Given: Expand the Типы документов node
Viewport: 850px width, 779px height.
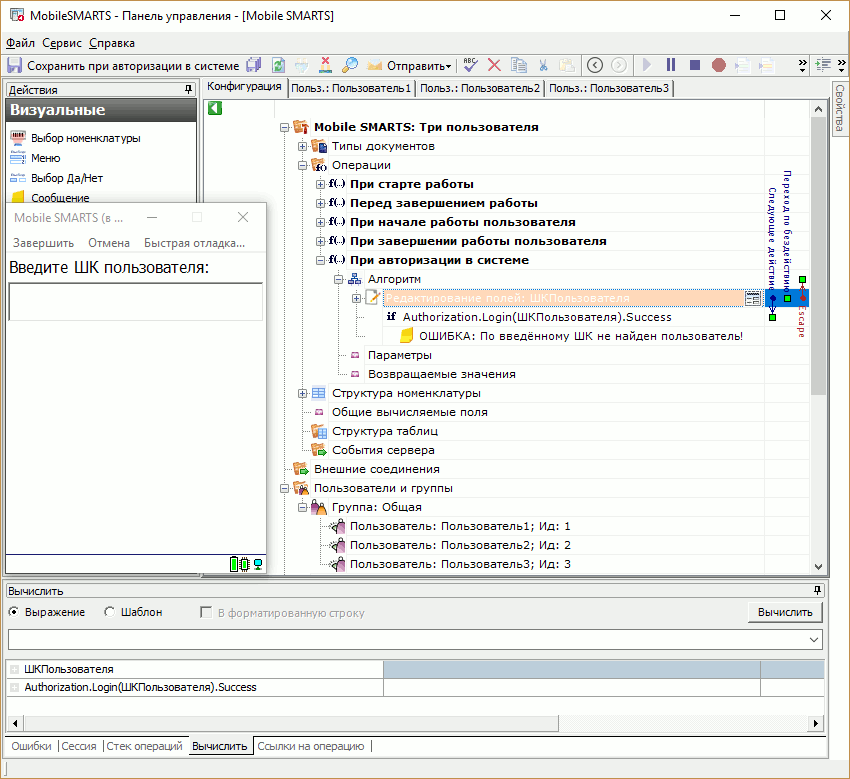Looking at the screenshot, I should tap(302, 146).
